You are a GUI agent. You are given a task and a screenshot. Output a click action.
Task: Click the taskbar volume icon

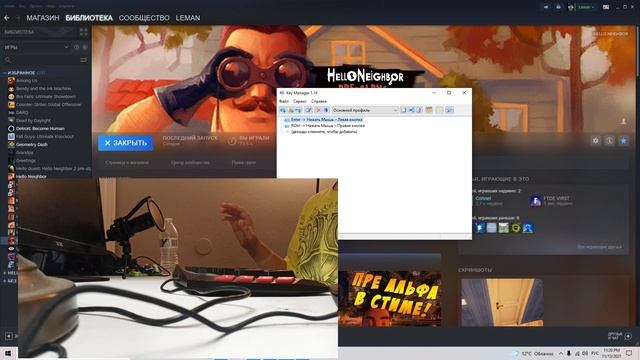[585, 353]
